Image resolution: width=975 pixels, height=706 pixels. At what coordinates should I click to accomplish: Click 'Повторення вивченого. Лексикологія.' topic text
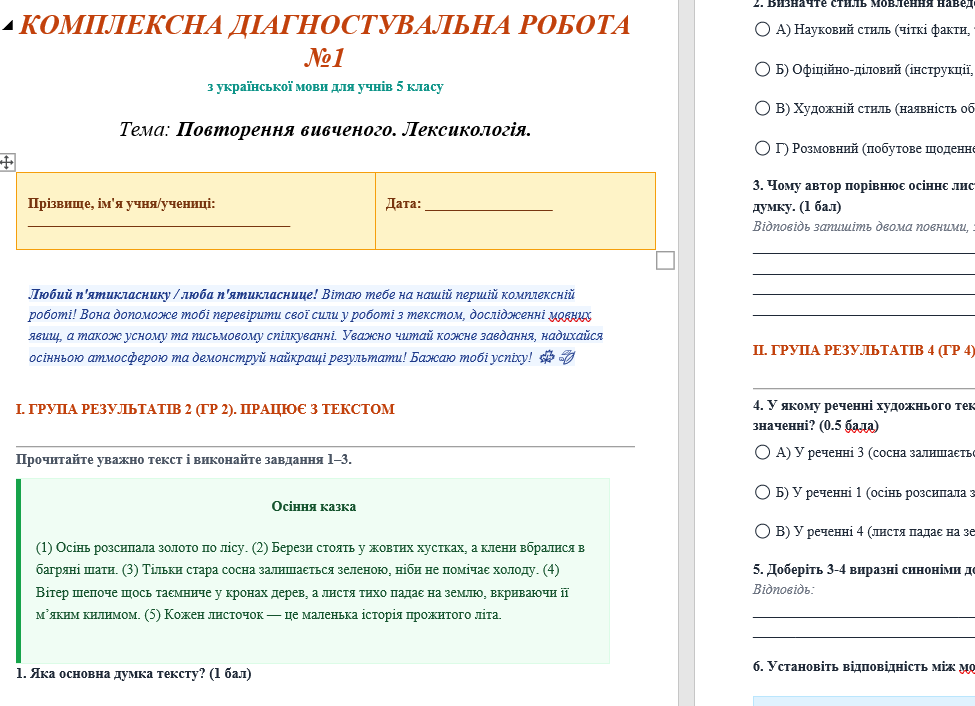(x=353, y=129)
